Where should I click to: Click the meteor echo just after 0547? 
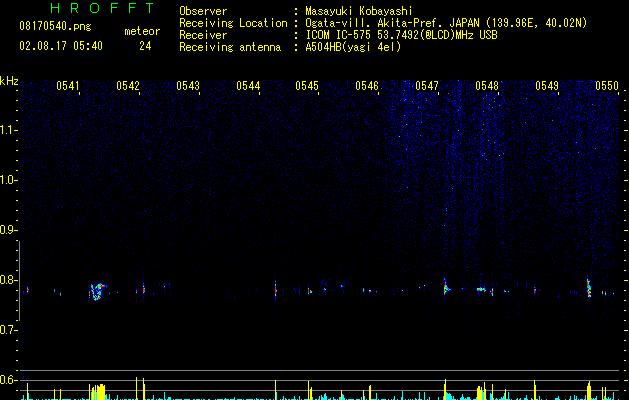(x=446, y=286)
